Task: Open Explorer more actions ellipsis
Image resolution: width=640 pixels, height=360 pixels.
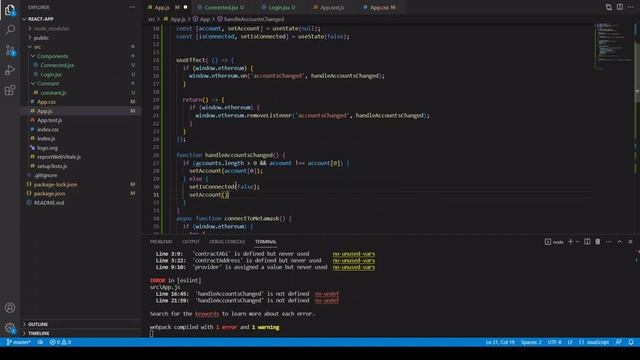Action: coord(132,7)
